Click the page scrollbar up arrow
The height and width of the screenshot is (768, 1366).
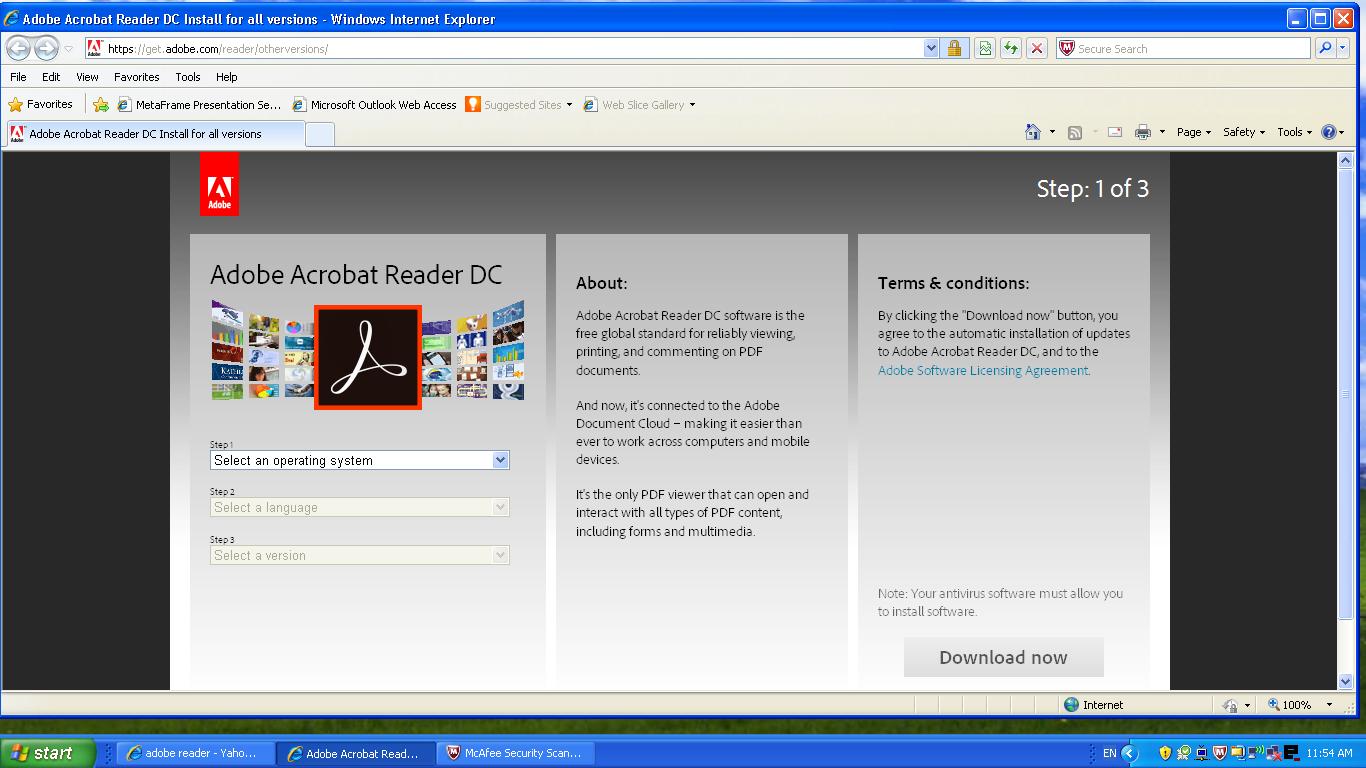coord(1345,161)
